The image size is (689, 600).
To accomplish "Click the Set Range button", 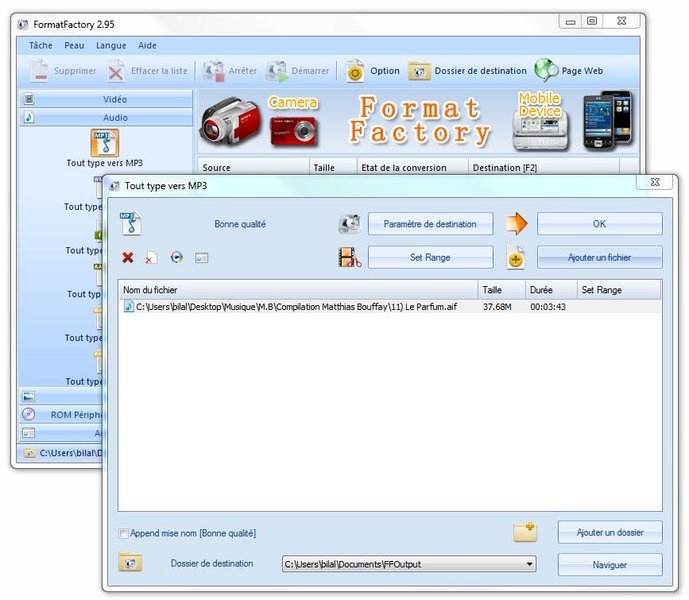I will coord(430,257).
